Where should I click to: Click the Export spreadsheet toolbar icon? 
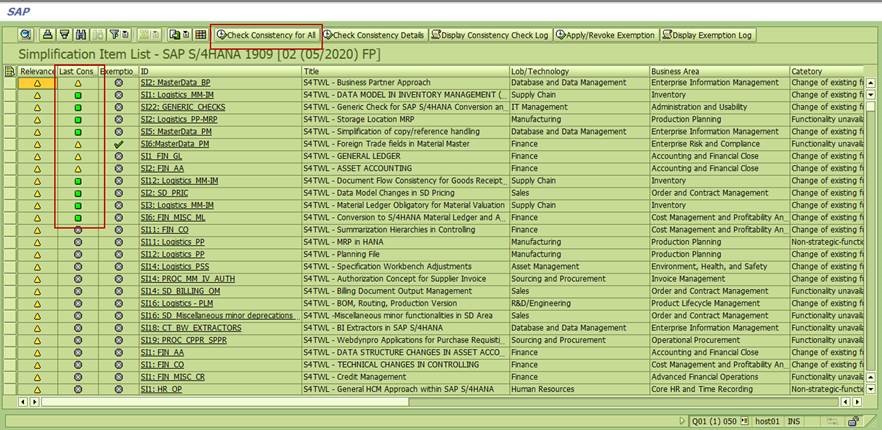[x=174, y=34]
